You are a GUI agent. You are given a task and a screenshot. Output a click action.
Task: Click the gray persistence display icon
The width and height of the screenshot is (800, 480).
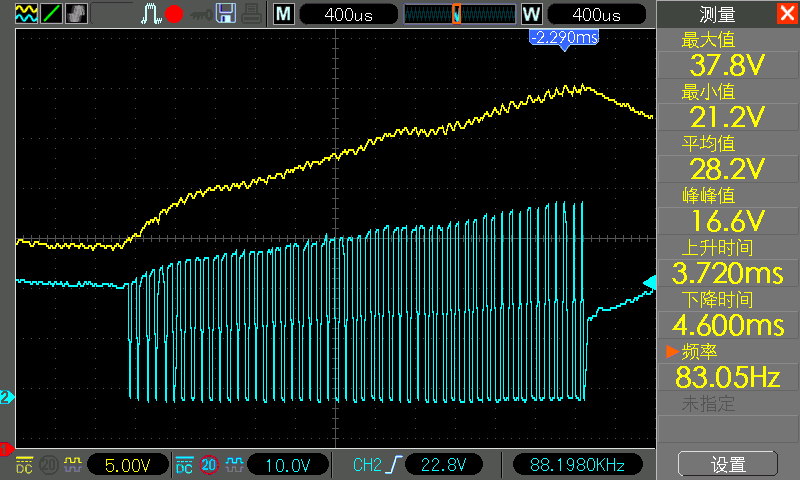pos(76,14)
